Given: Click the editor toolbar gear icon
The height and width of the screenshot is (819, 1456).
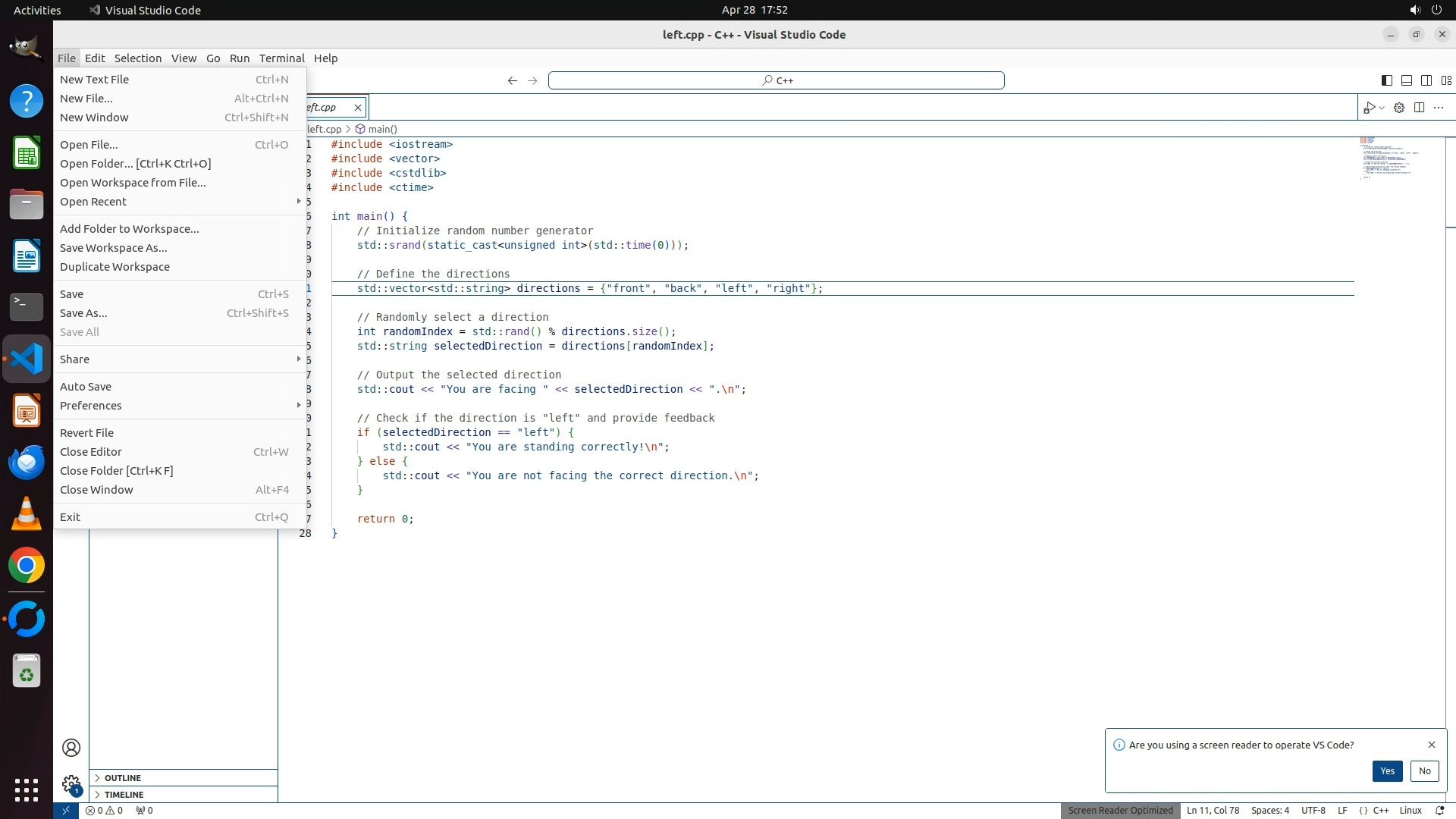Looking at the screenshot, I should coord(1399,108).
